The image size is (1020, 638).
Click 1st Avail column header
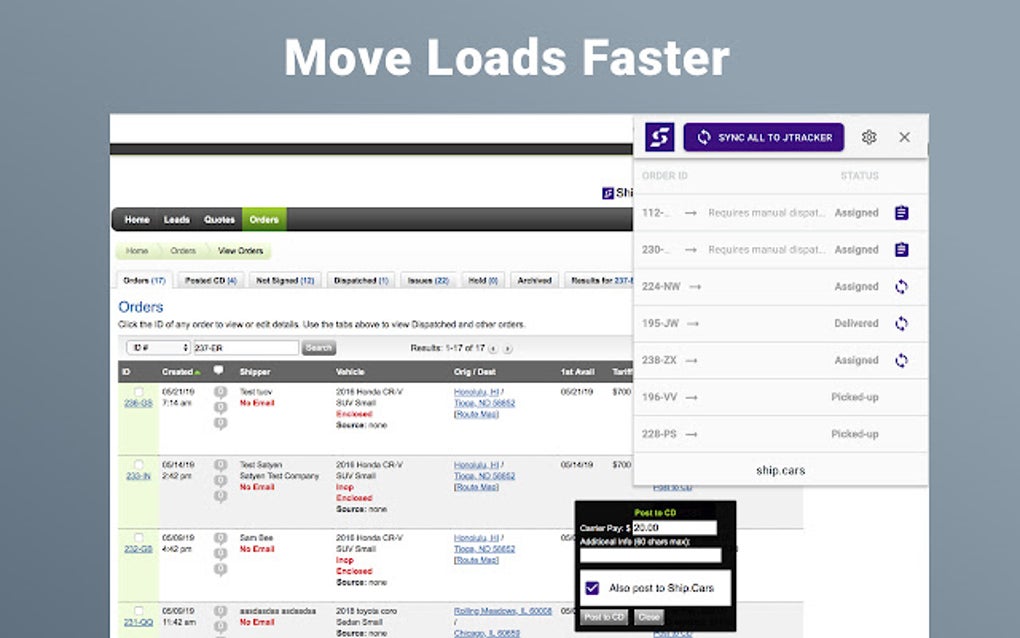578,372
